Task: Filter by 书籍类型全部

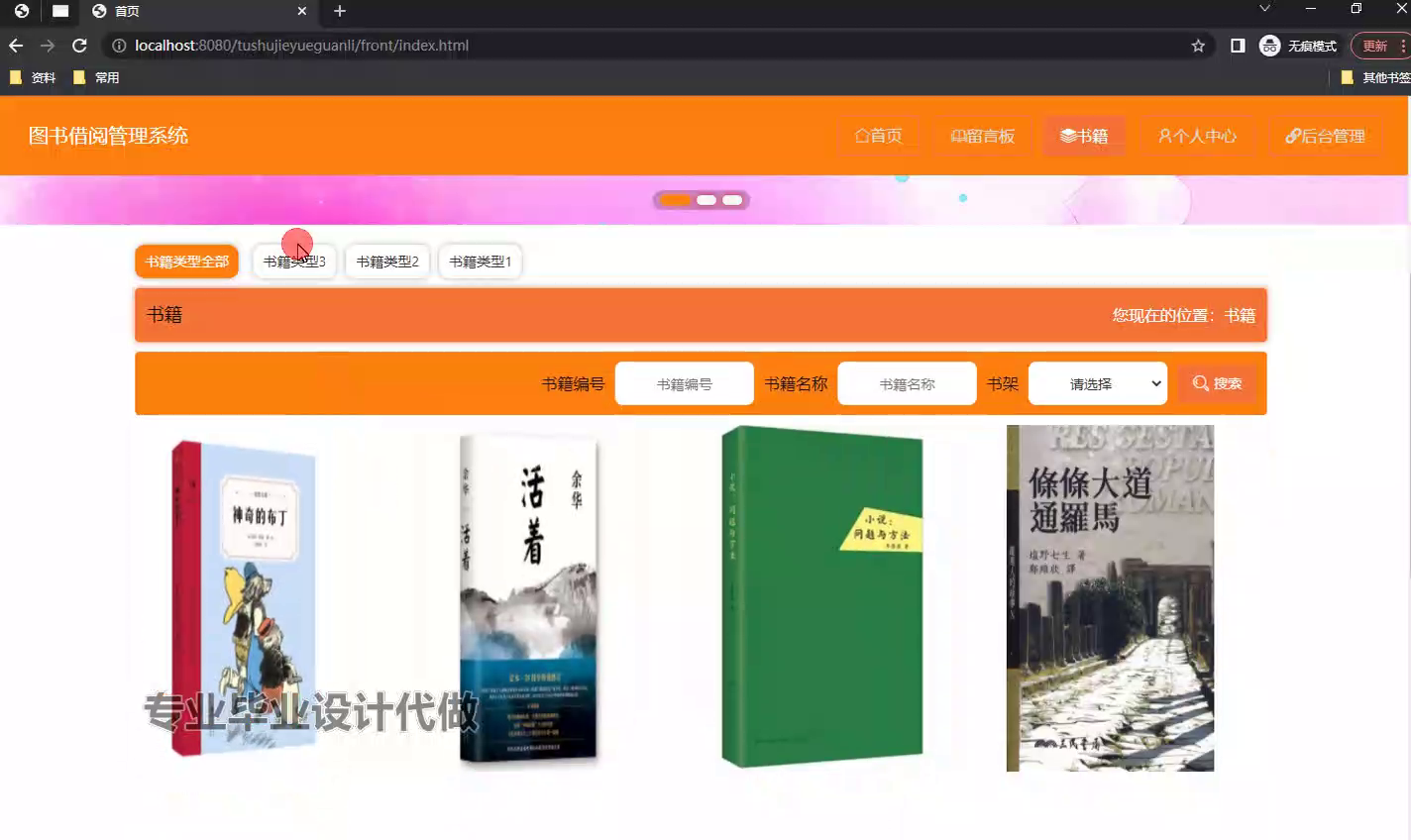Action: point(187,262)
